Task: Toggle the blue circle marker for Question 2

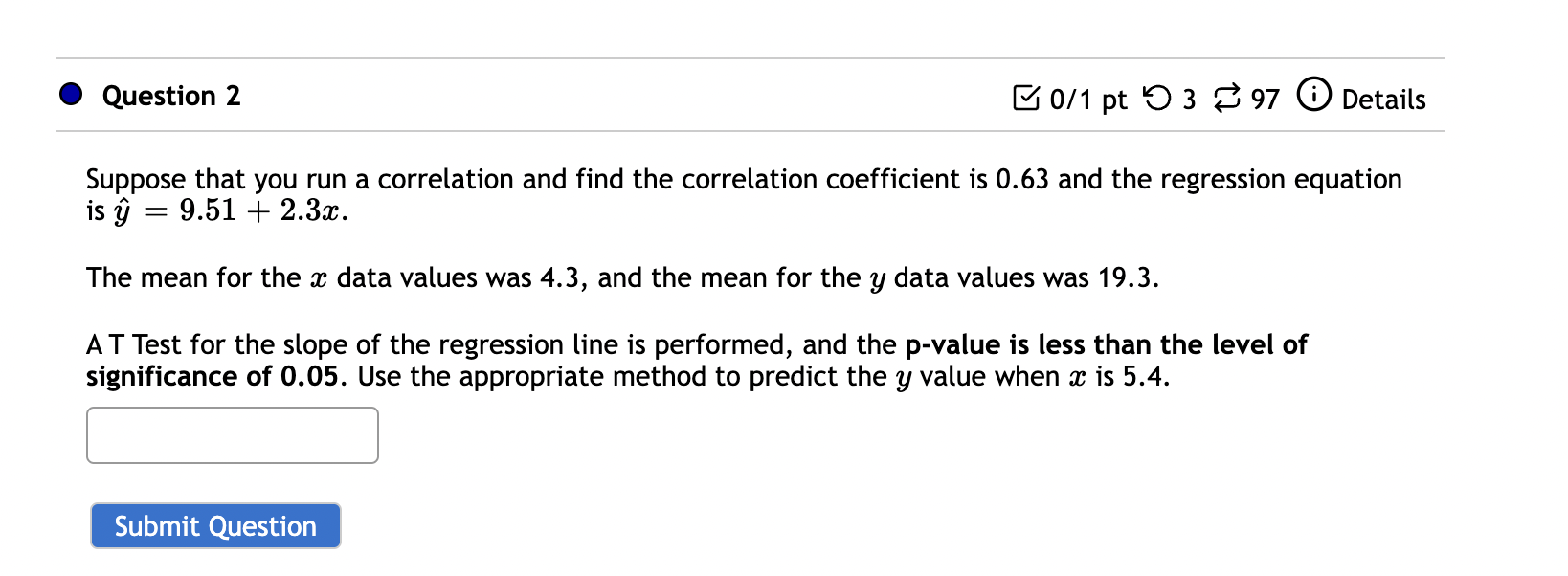Action: pos(69,95)
